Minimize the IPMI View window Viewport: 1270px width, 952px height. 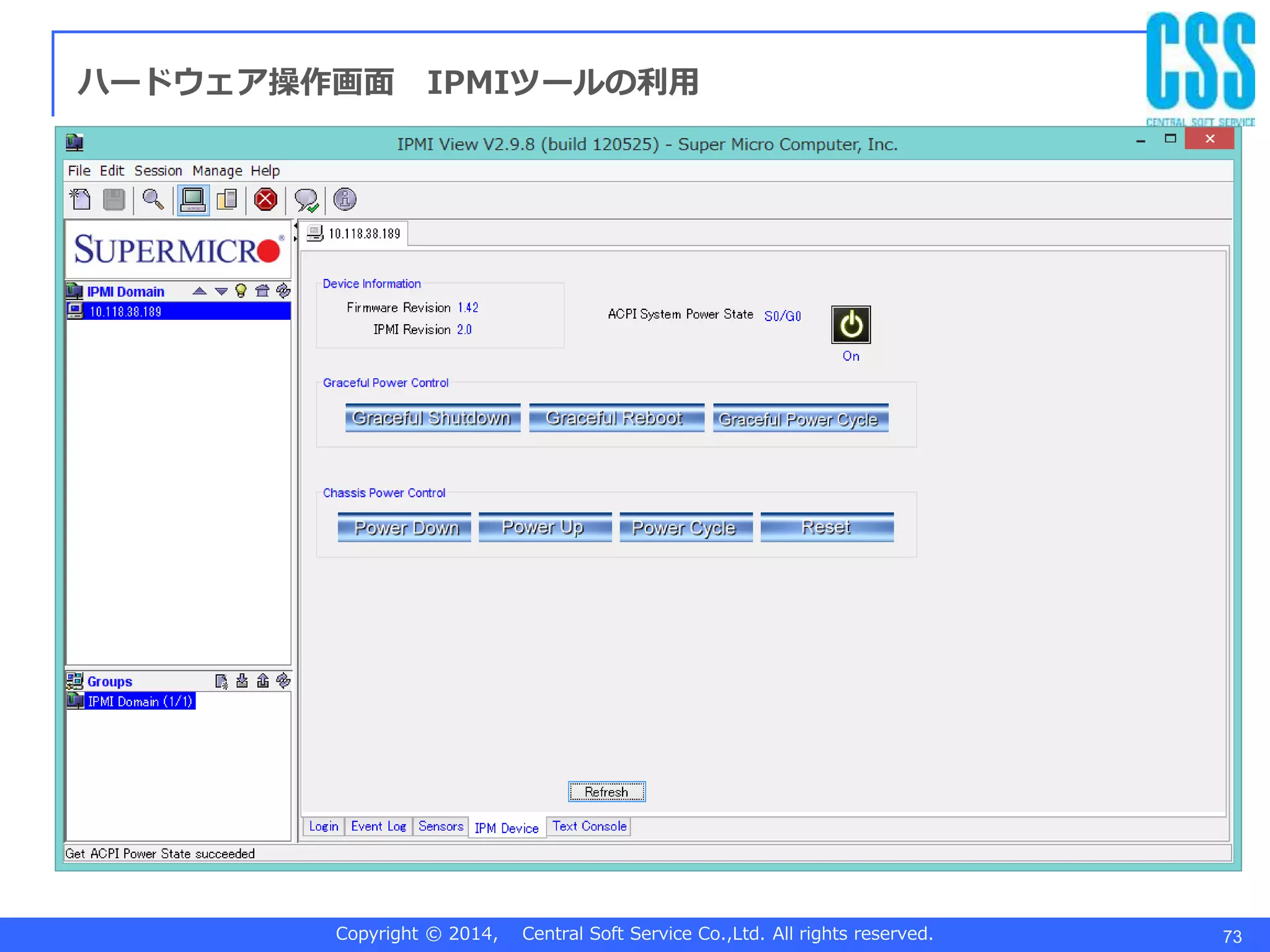[1140, 140]
